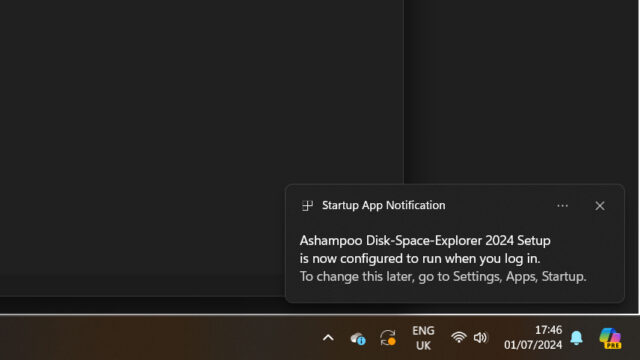Image resolution: width=640 pixels, height=360 pixels.
Task: Open the ENG UK language switcher
Action: coord(423,338)
